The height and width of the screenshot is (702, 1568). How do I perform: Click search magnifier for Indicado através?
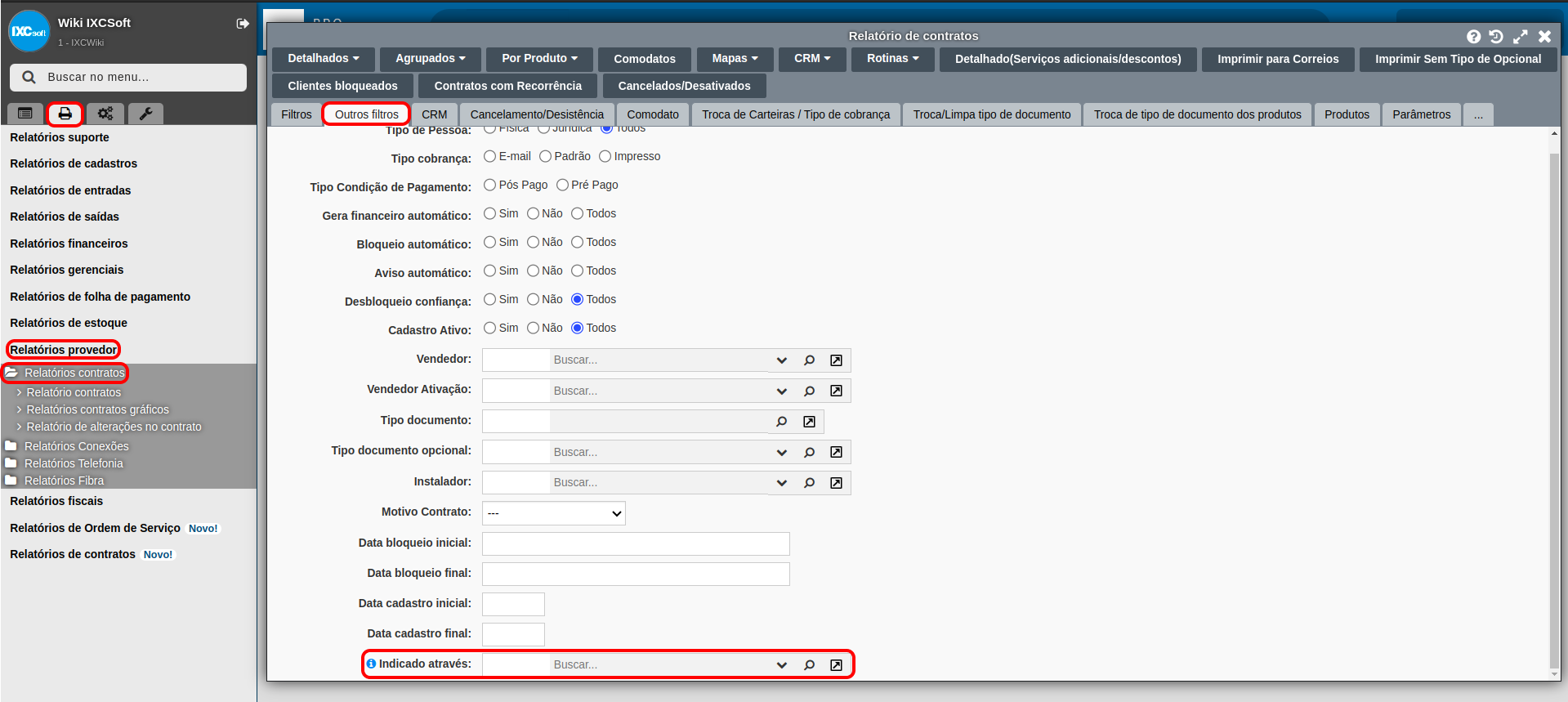[809, 664]
